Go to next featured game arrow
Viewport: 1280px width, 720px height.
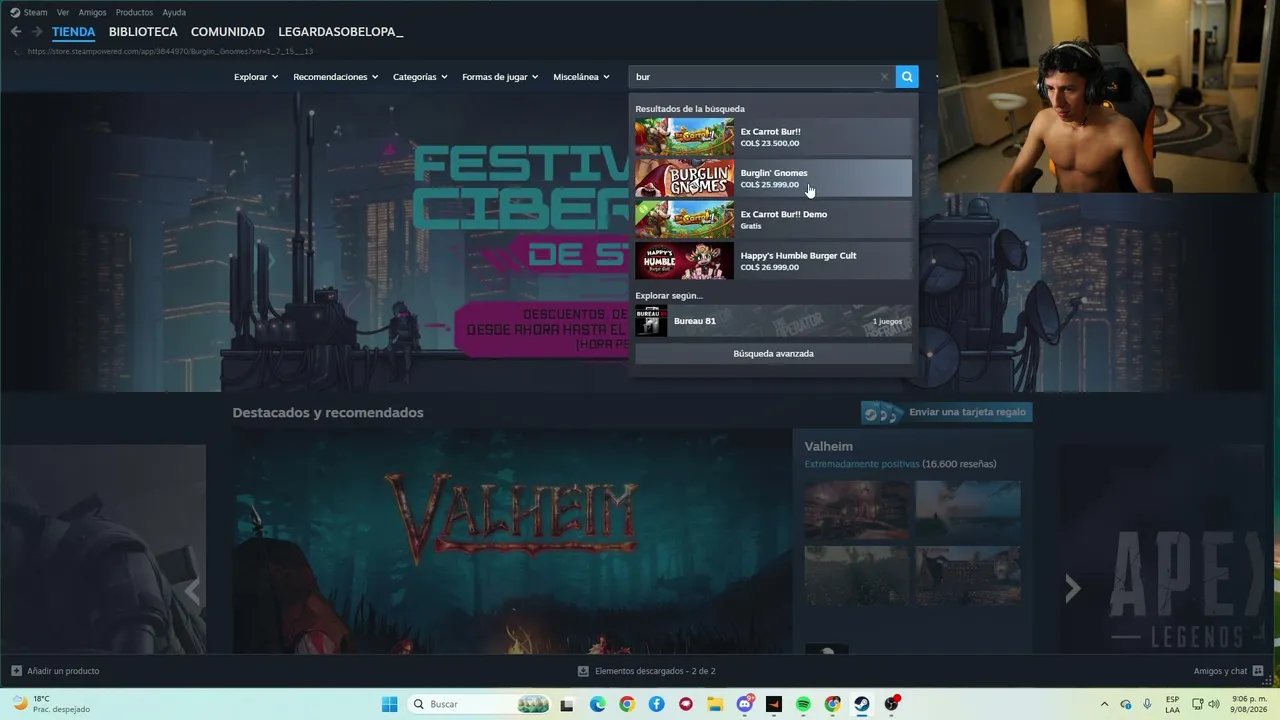[x=1072, y=589]
